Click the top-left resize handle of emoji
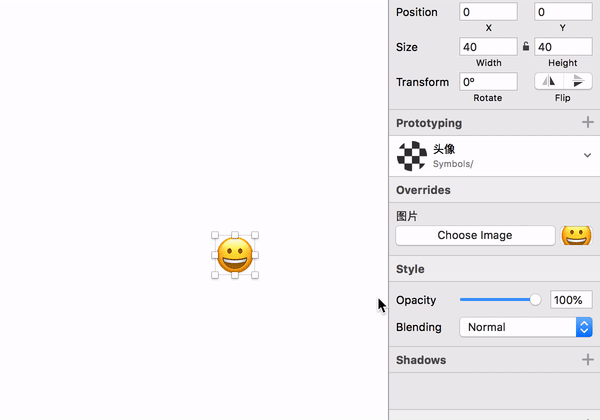The width and height of the screenshot is (600, 420). point(215,235)
